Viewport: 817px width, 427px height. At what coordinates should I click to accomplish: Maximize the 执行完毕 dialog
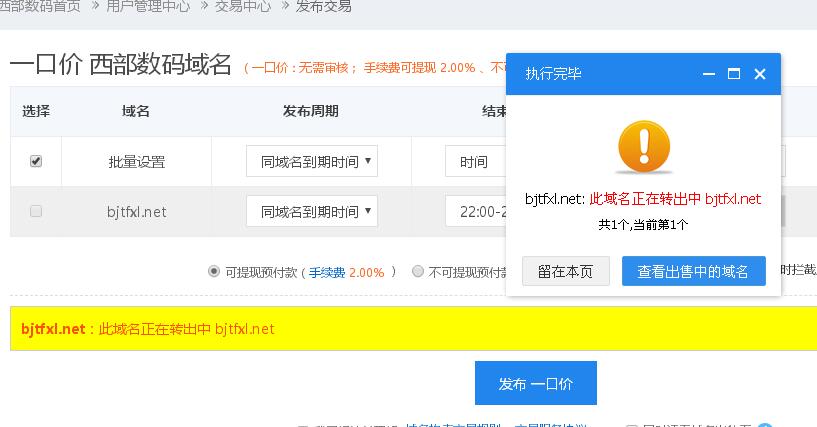click(734, 74)
